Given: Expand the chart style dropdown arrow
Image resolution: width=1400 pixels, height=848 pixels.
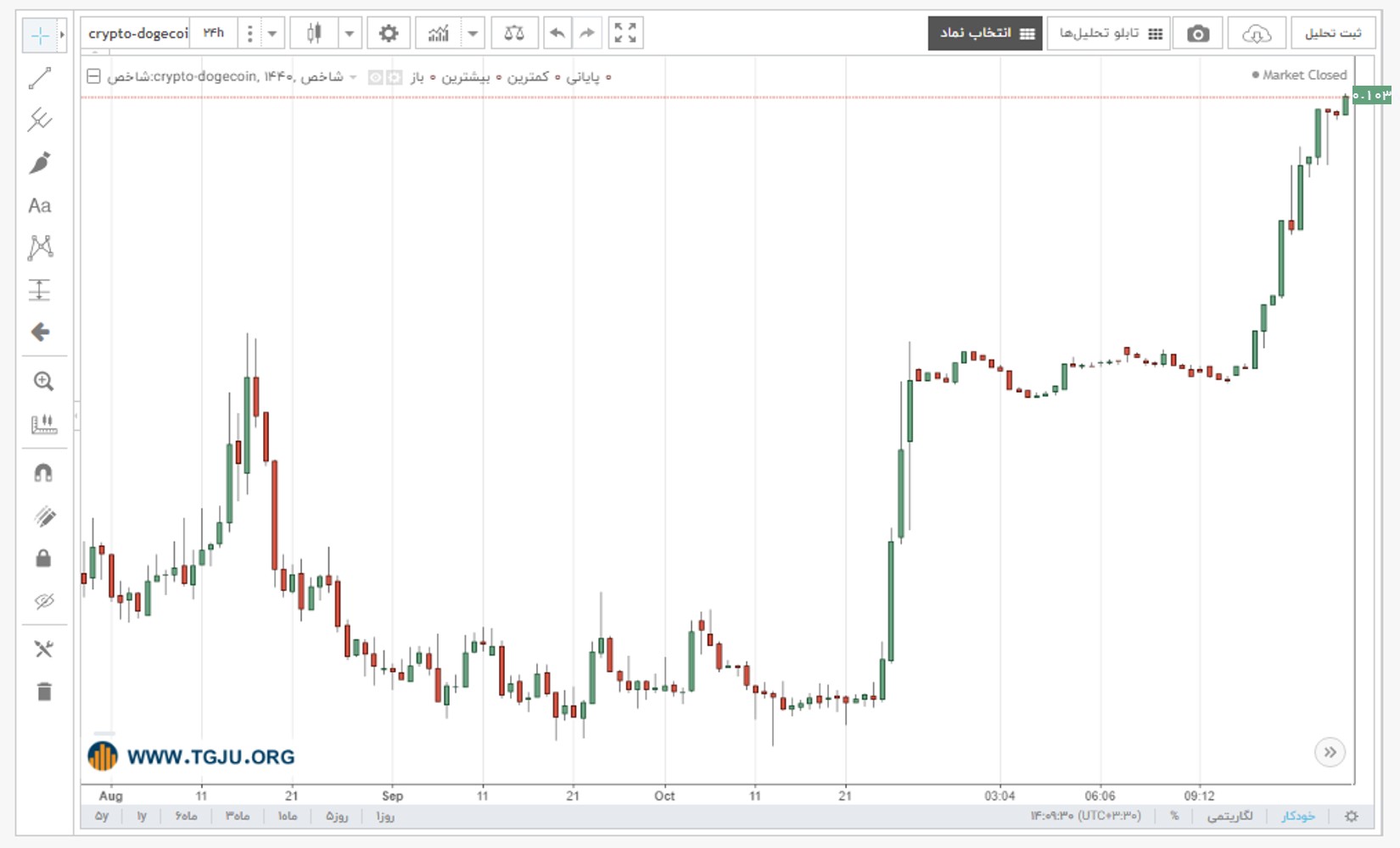Looking at the screenshot, I should [x=350, y=34].
